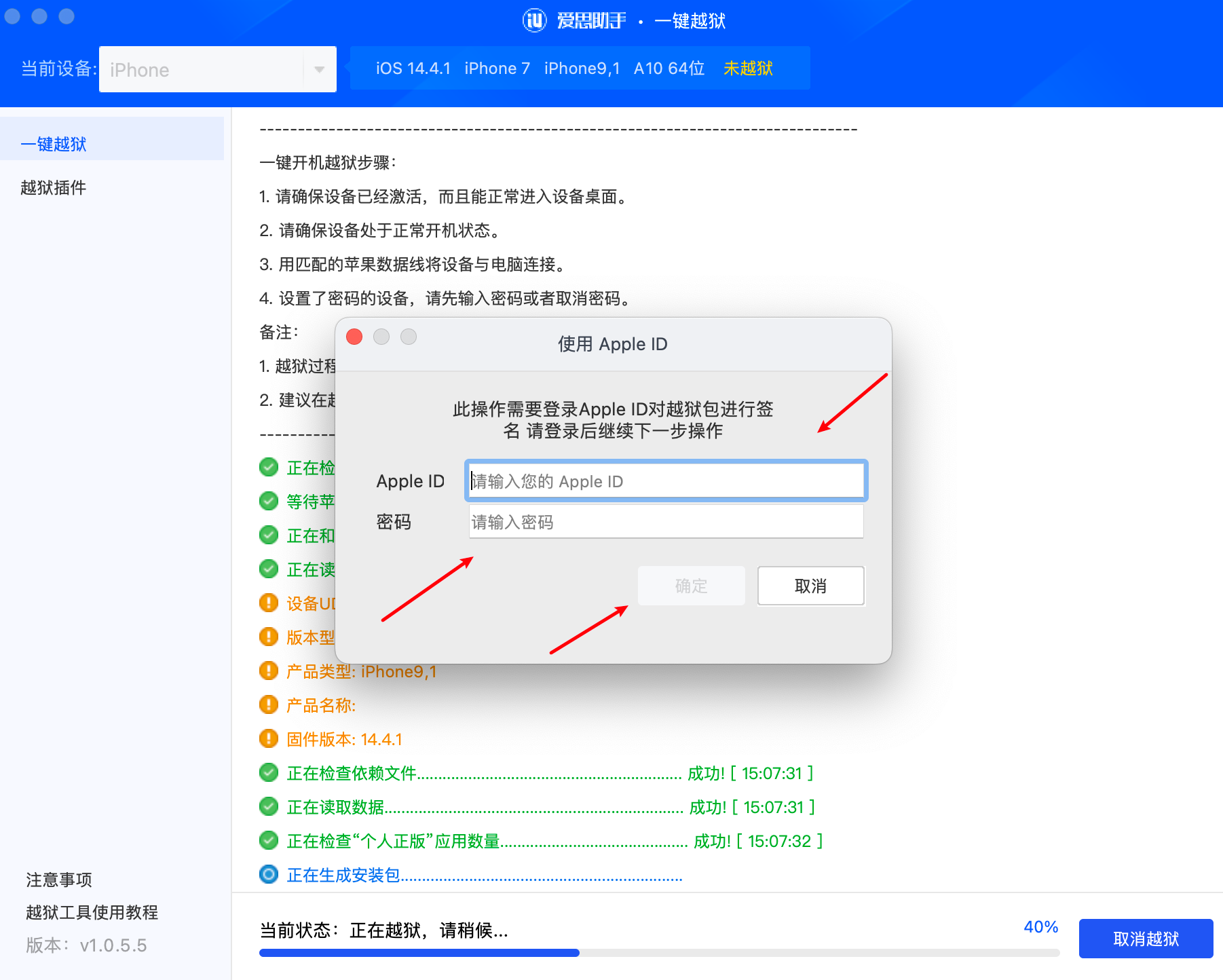The width and height of the screenshot is (1223, 980).
Task: Click the blue spinner icon beside 正在生成安装包
Action: pyautogui.click(x=269, y=874)
